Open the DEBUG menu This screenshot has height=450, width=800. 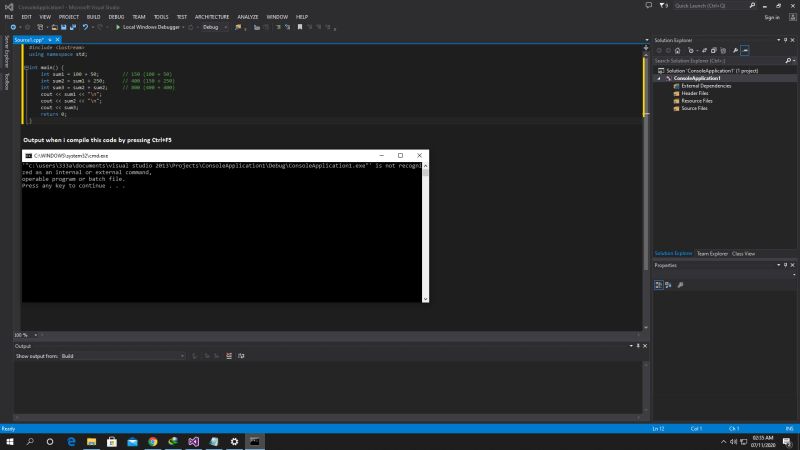116,17
